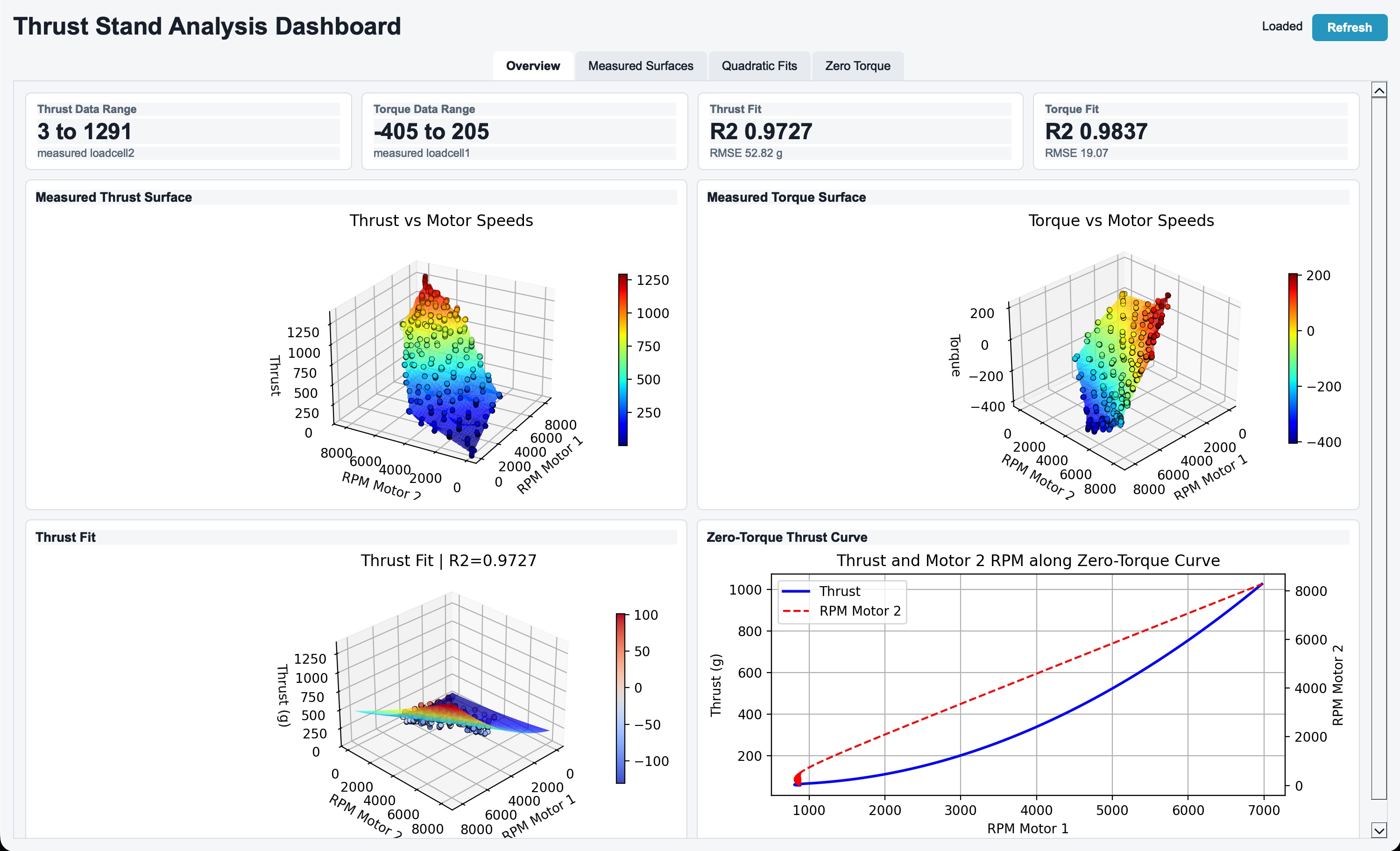This screenshot has height=851, width=1400.
Task: Click the 'Torque vs Motor Speeds' plot title
Action: click(x=1121, y=220)
